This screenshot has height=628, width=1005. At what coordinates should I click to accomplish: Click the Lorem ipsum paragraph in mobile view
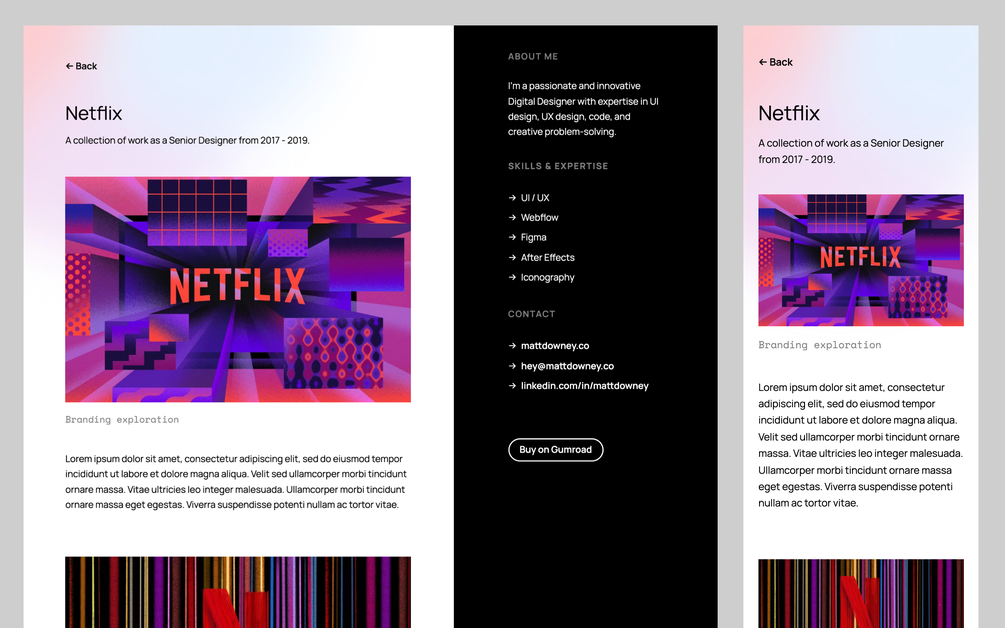tap(861, 445)
